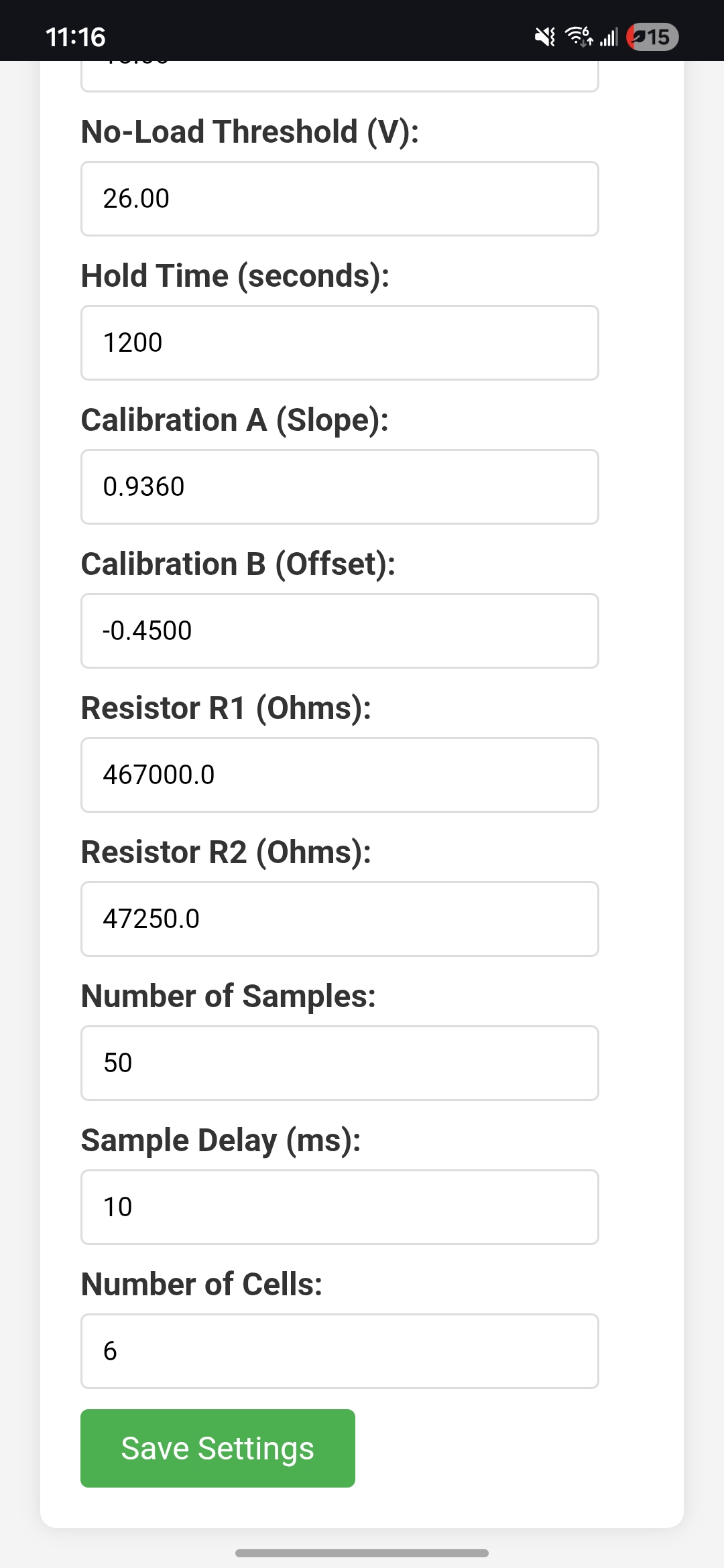Click the Sample Delay field showing 10

339,1207
